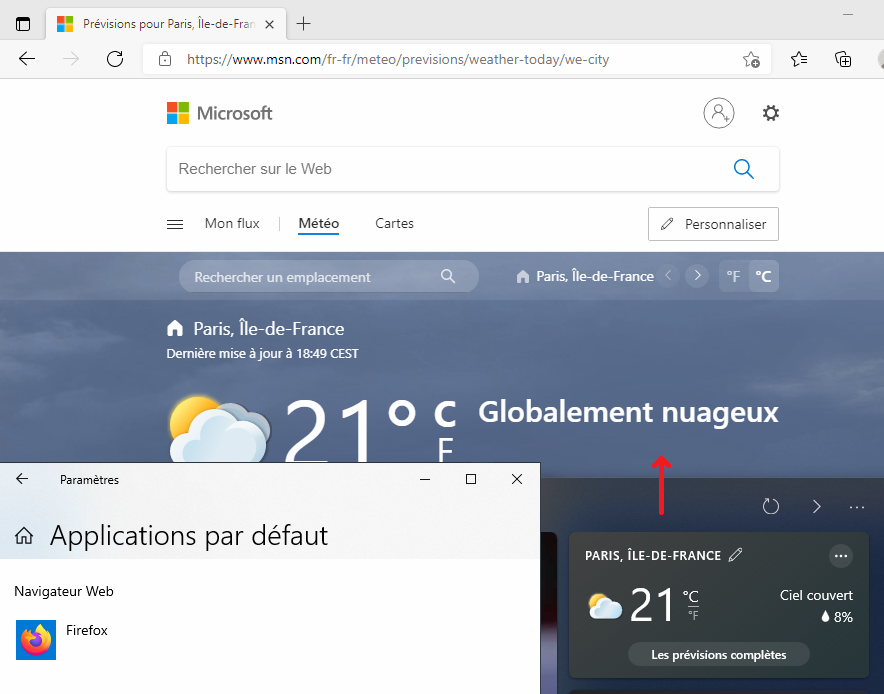Click the home icon beside Paris heading
The width and height of the screenshot is (884, 694).
pos(175,328)
